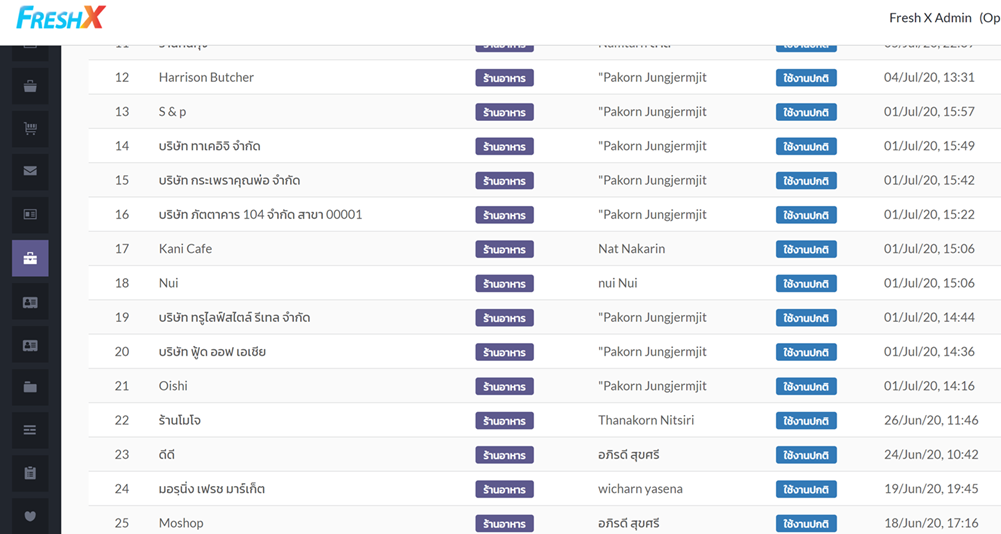Click the newspaper sidebar icon below envelope
The height and width of the screenshot is (534, 1001).
click(x=30, y=214)
